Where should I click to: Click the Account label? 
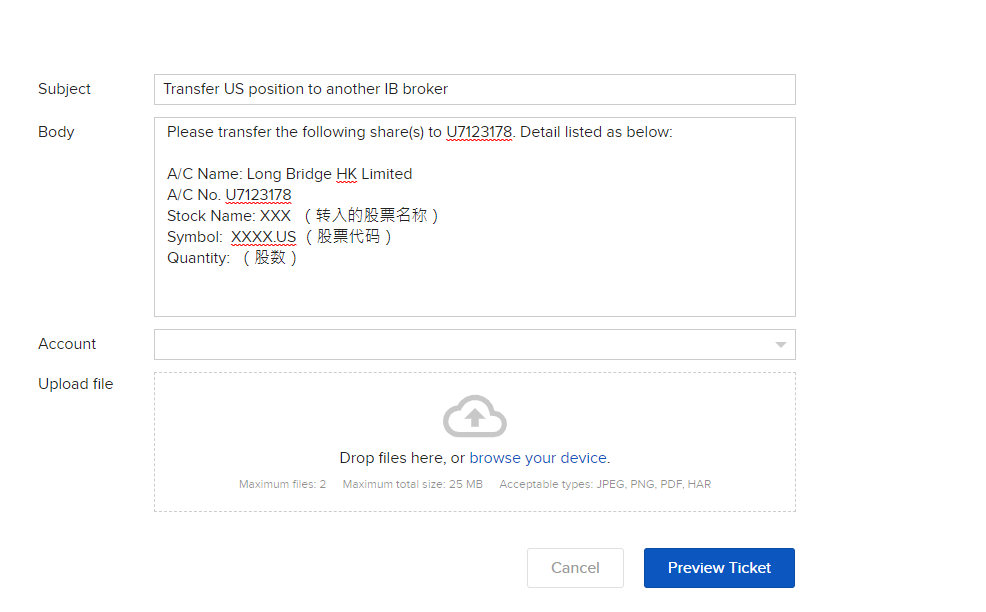(x=67, y=344)
